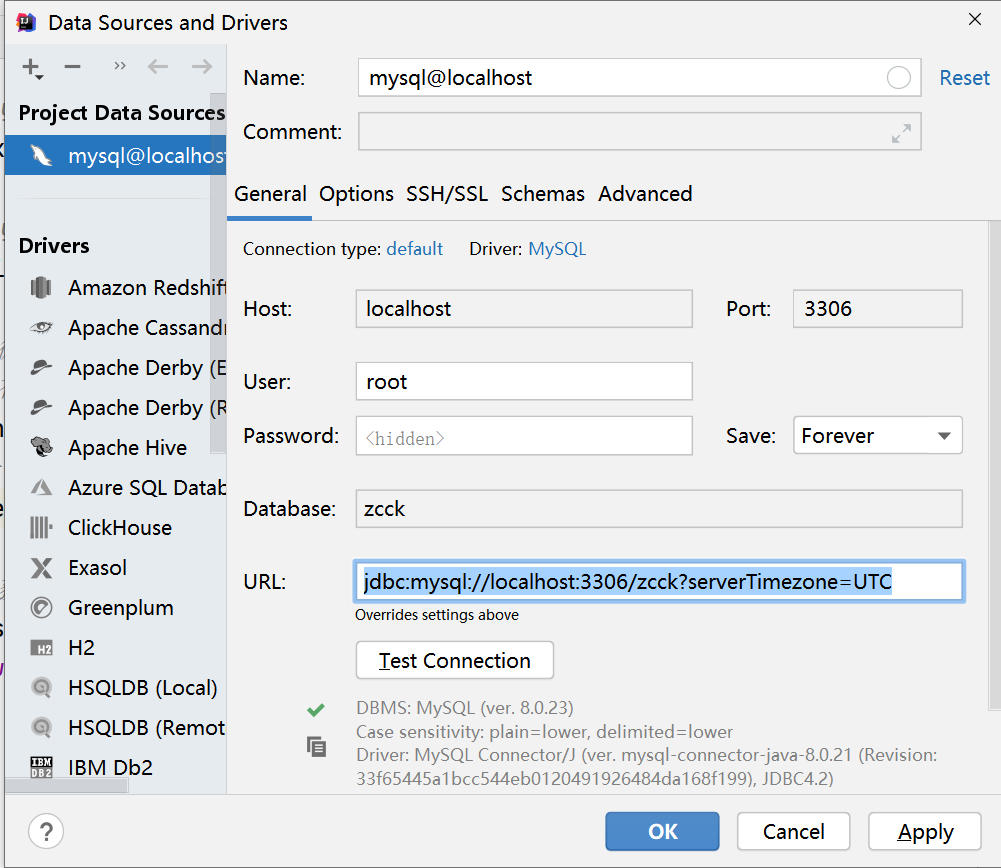Open help with the question mark button
The width and height of the screenshot is (1001, 868).
46,831
